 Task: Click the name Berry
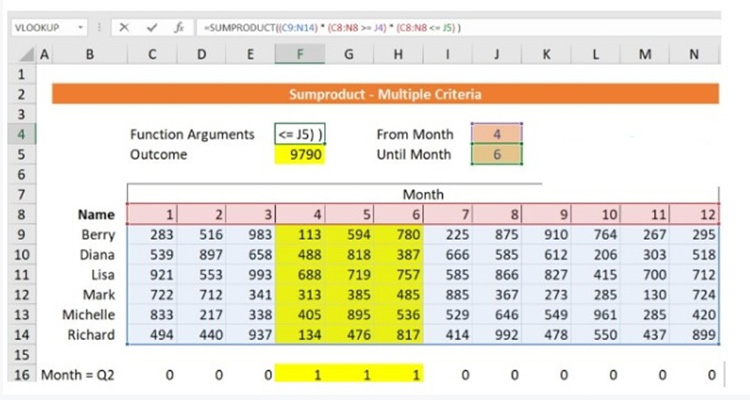99,234
